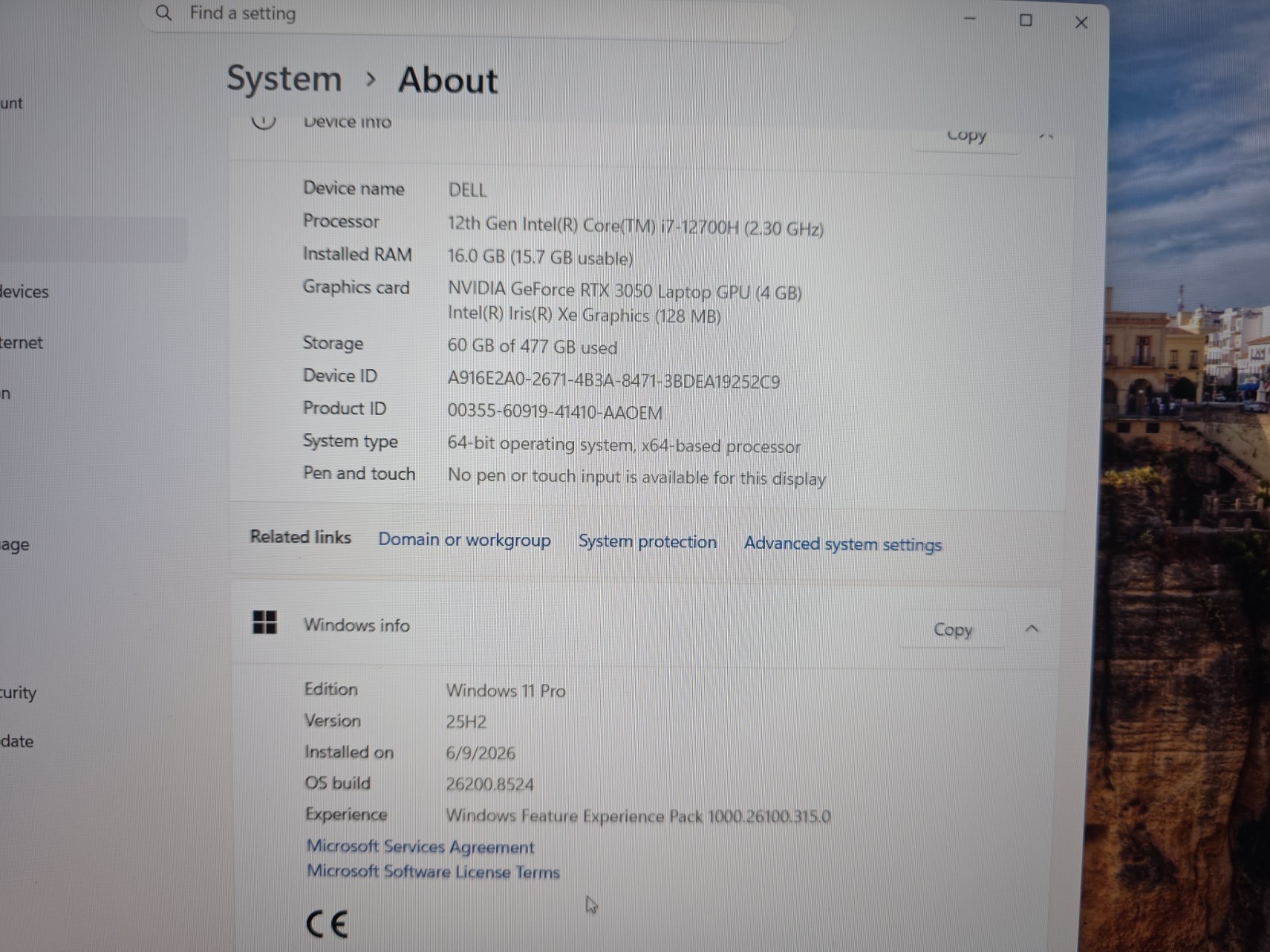Open sidebar item ending in 'age'

coord(15,546)
